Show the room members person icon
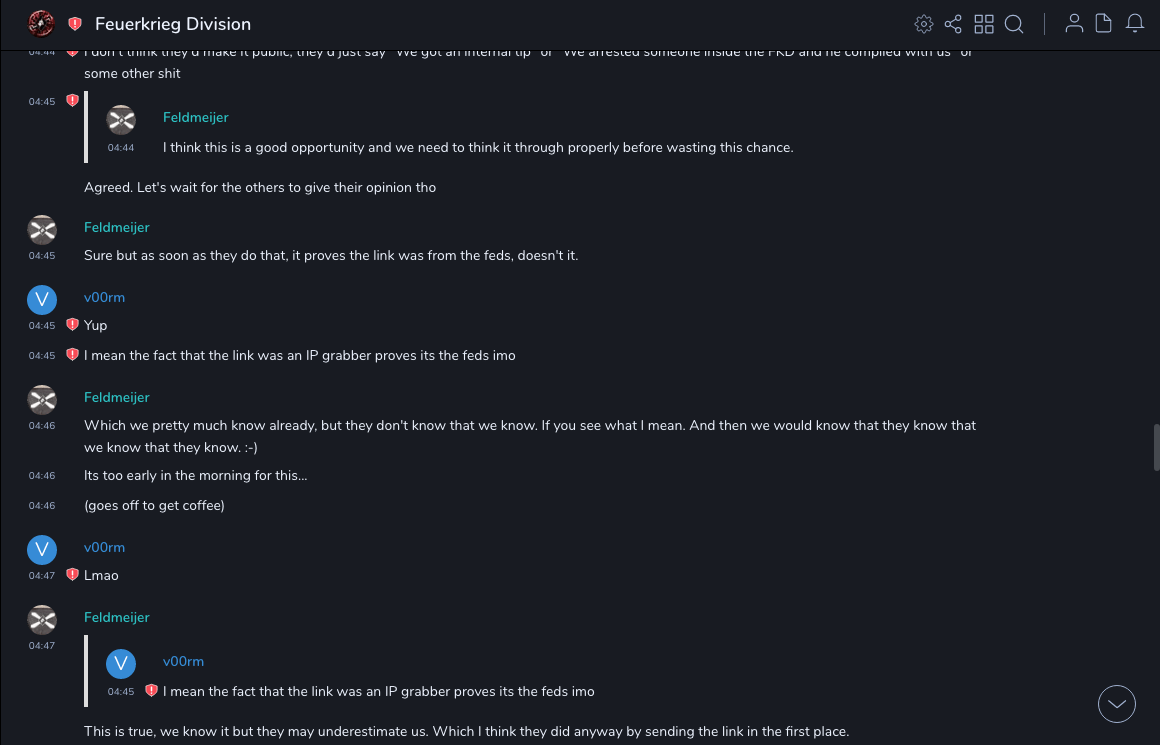This screenshot has height=745, width=1160. 1074,24
